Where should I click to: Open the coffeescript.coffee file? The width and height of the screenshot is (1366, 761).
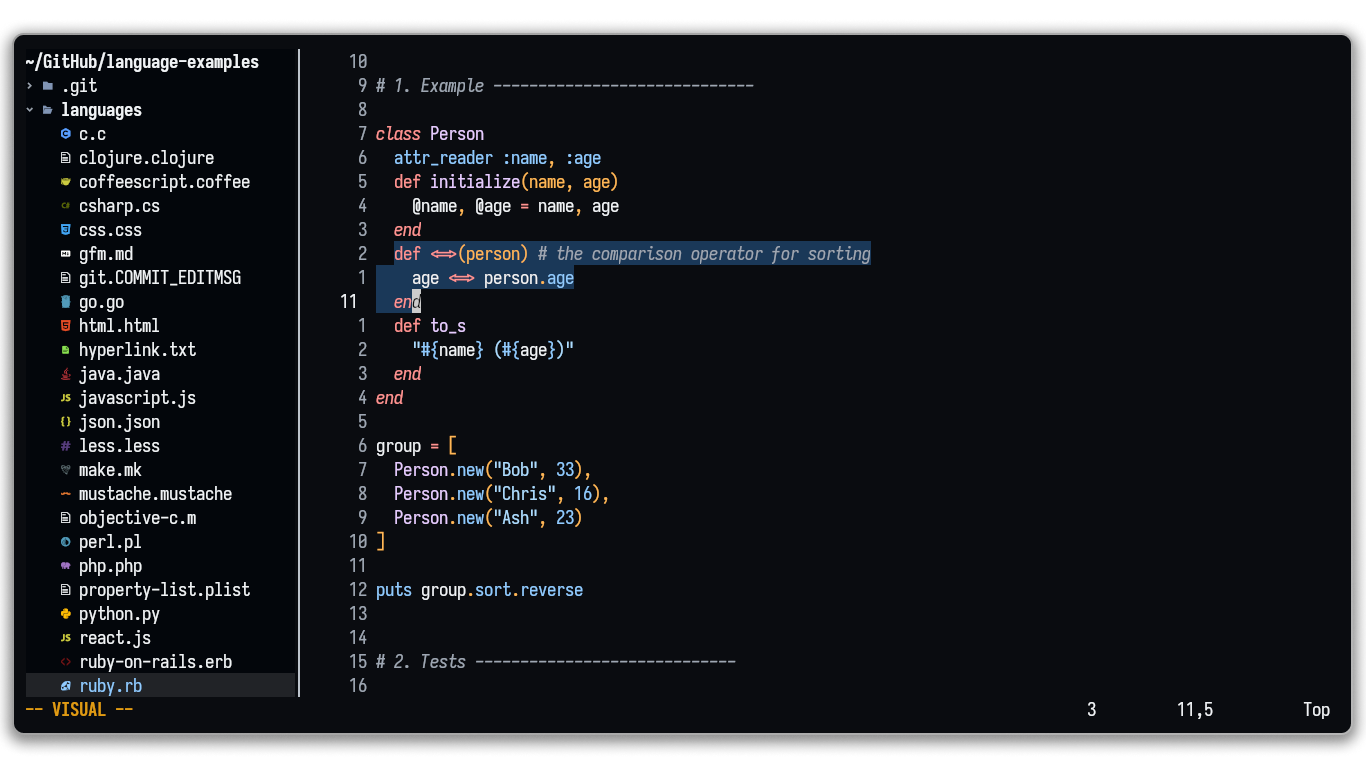point(164,181)
